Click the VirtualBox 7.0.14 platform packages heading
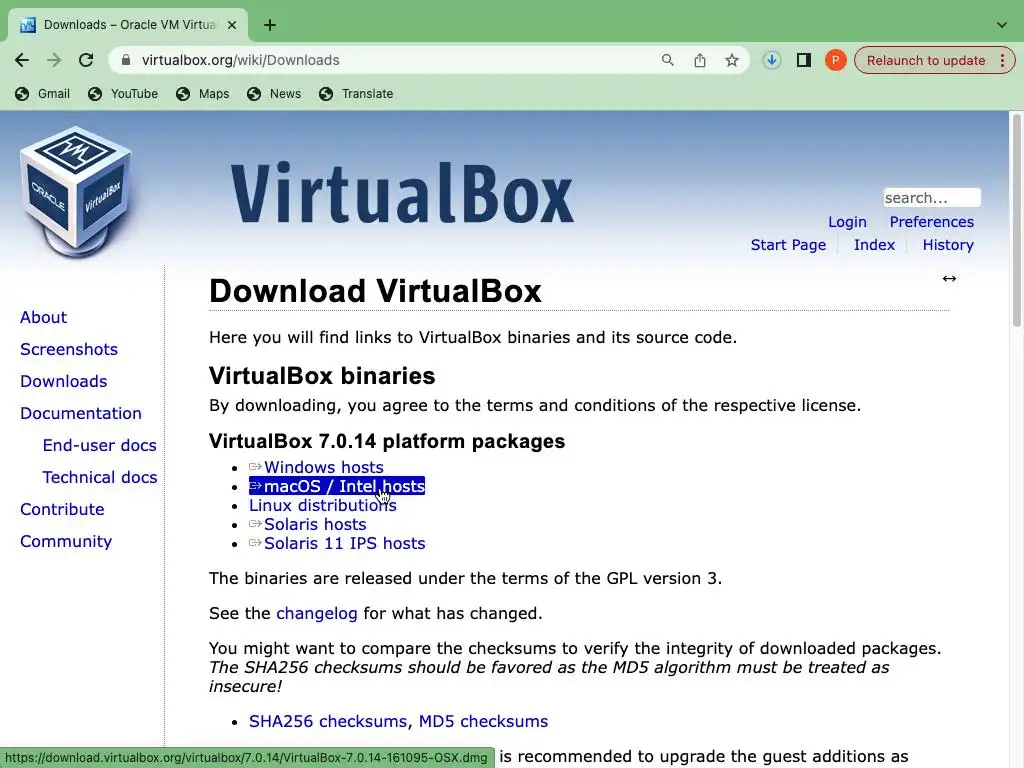This screenshot has height=768, width=1024. pos(387,441)
